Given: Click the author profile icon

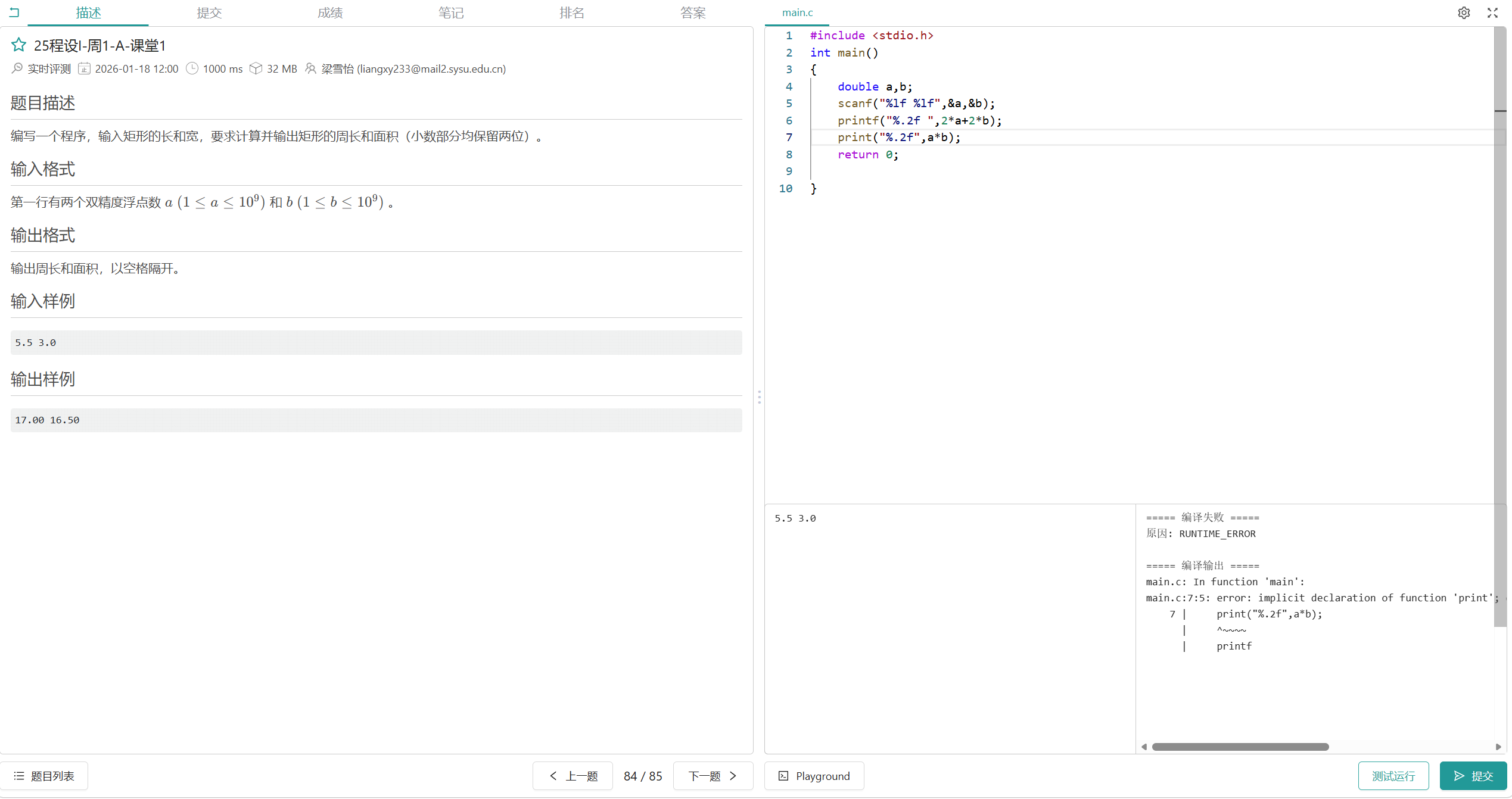Looking at the screenshot, I should (x=310, y=68).
